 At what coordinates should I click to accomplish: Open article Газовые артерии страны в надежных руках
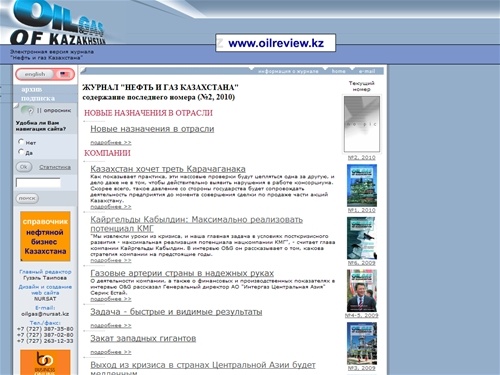(182, 273)
